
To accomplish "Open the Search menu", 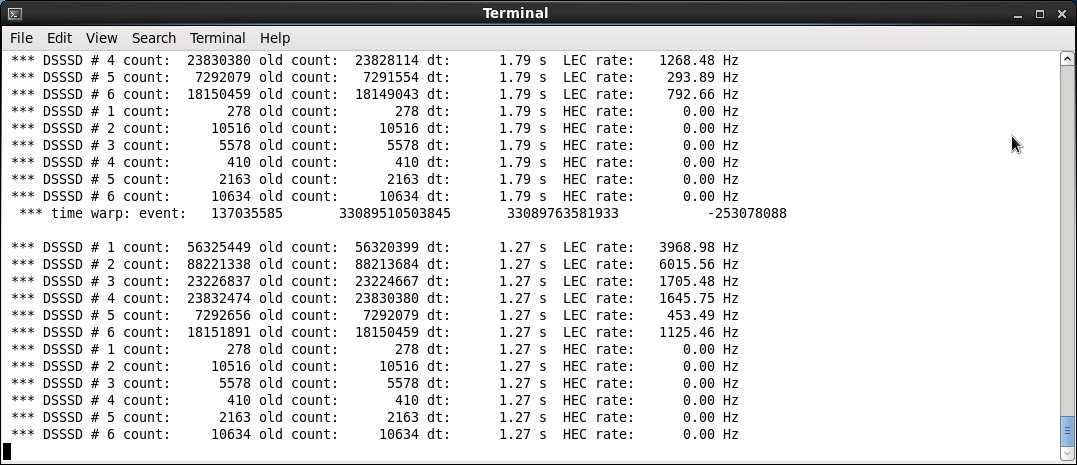I will pyautogui.click(x=153, y=38).
